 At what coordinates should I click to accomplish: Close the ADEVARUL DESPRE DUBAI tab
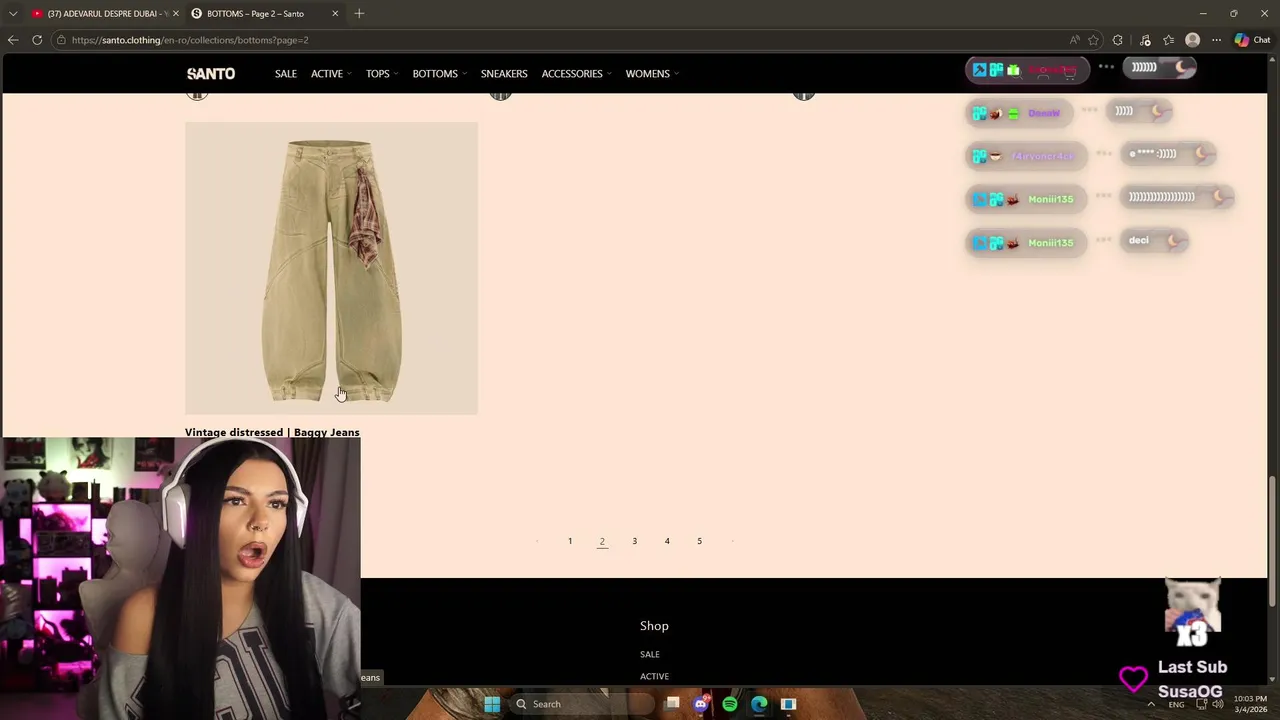coord(175,14)
